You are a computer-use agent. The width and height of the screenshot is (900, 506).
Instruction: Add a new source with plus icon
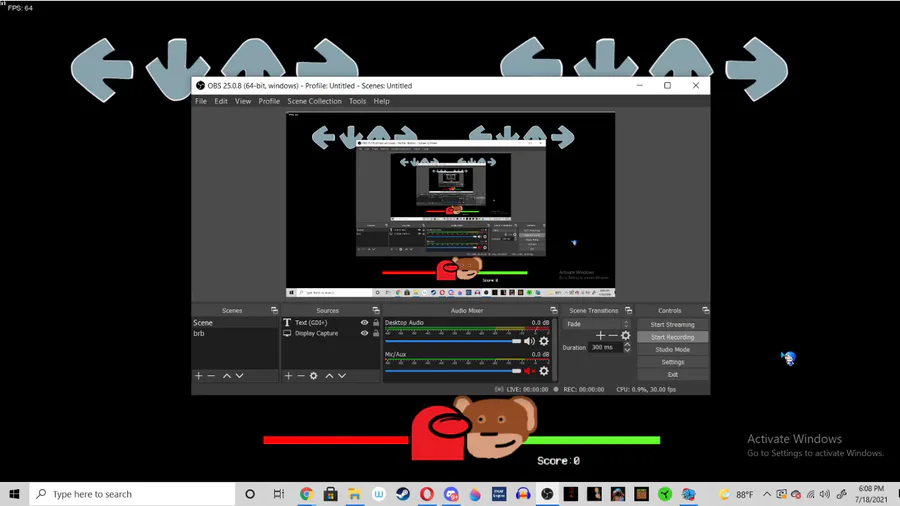(x=288, y=376)
